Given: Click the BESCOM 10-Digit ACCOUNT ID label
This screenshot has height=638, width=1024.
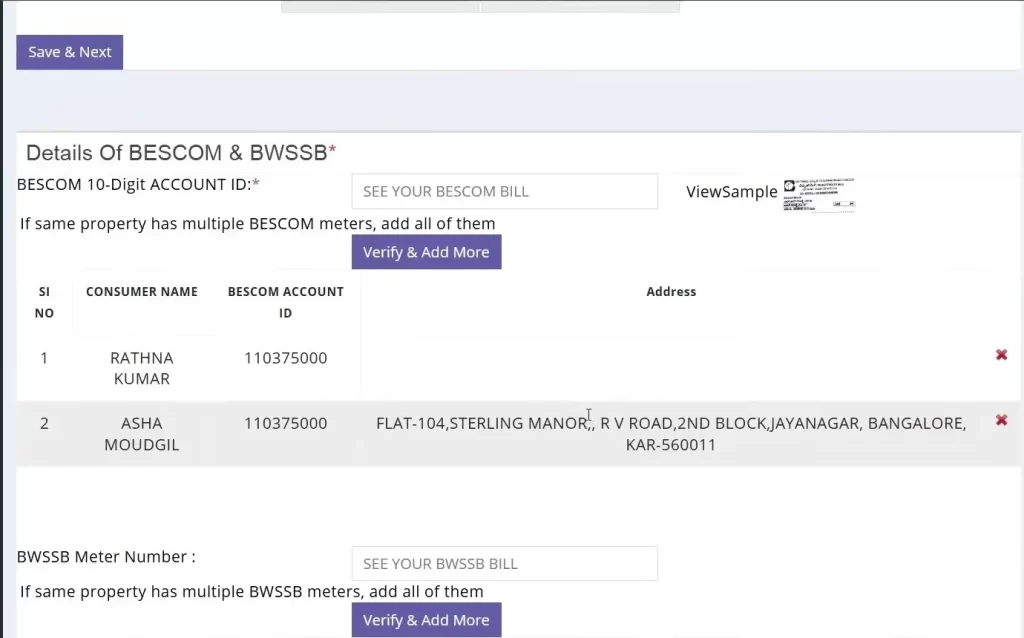Looking at the screenshot, I should tap(138, 185).
